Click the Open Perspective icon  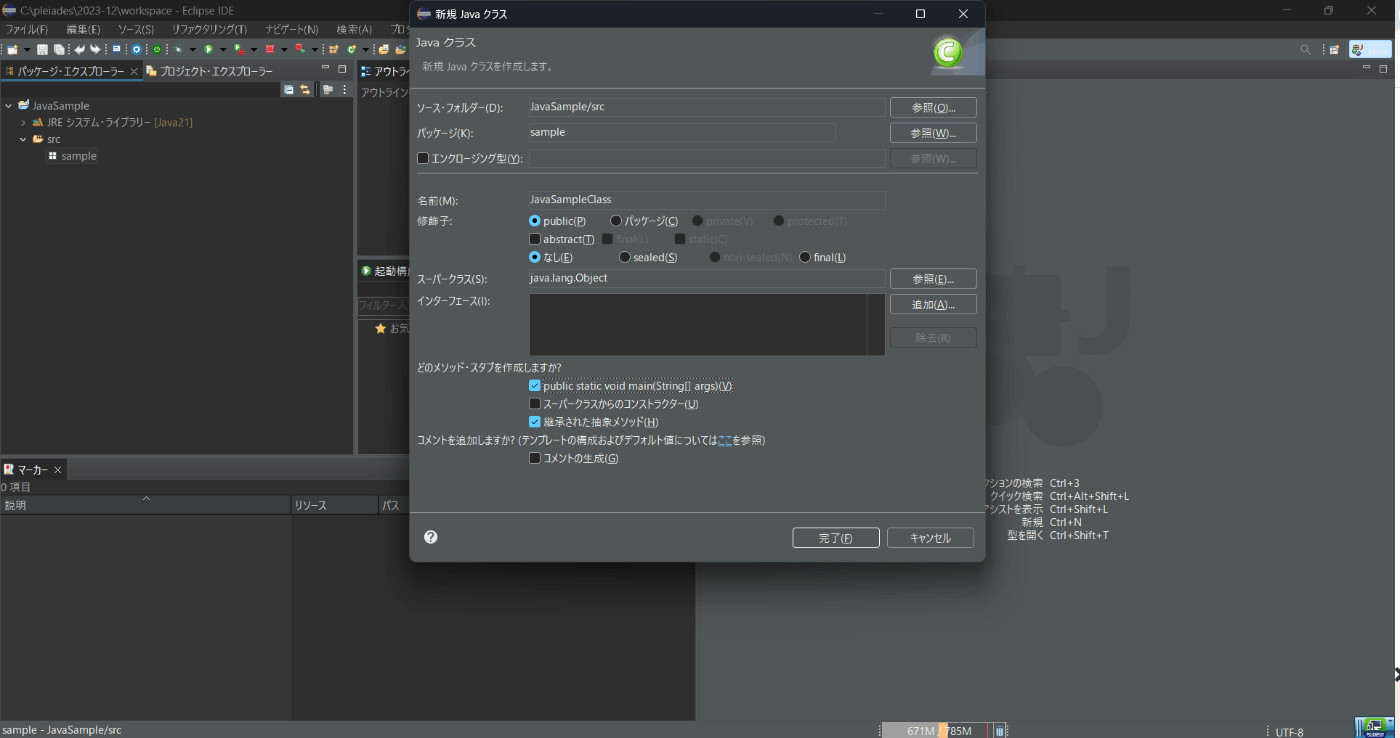pos(1334,49)
